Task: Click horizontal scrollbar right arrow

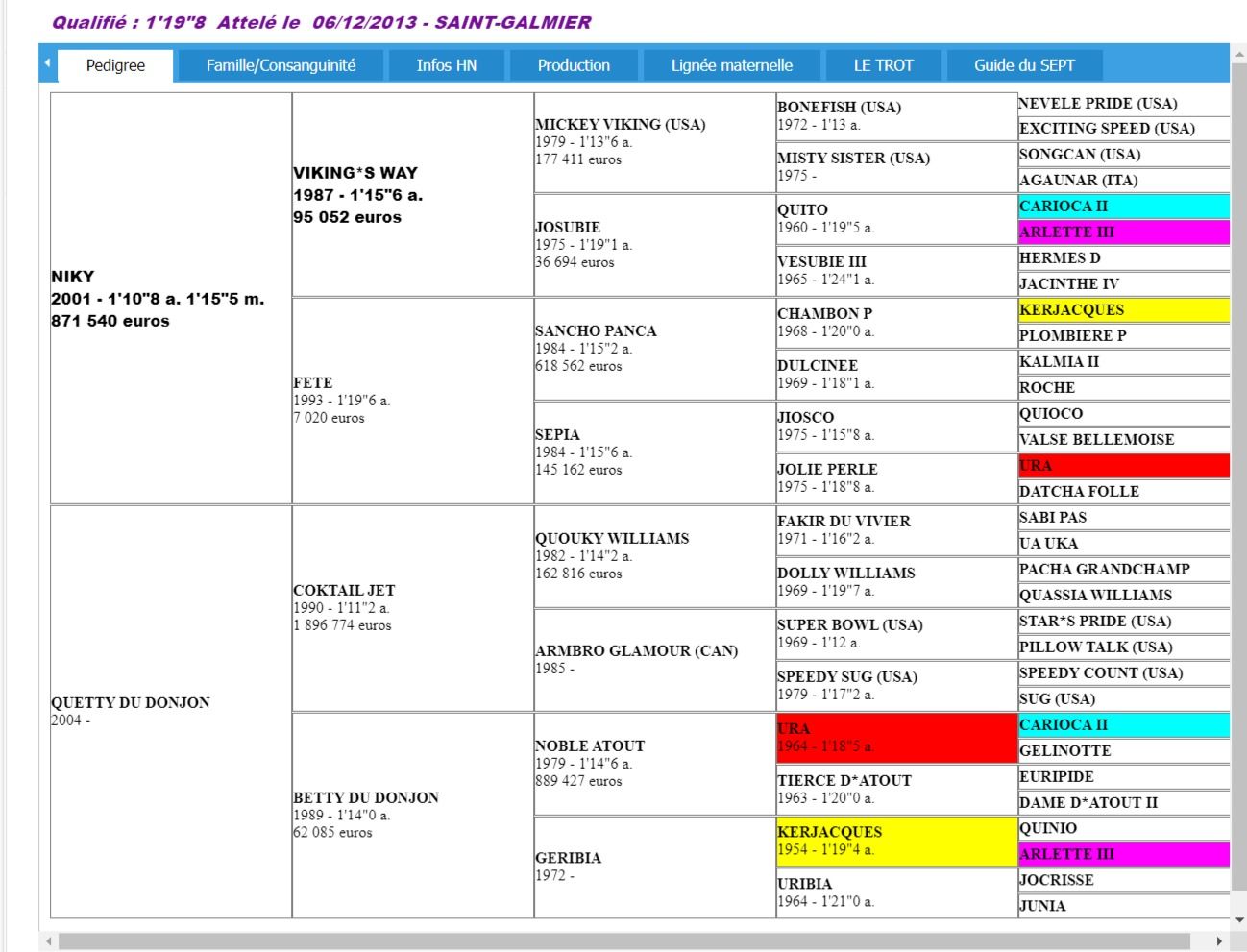Action: pyautogui.click(x=1220, y=941)
